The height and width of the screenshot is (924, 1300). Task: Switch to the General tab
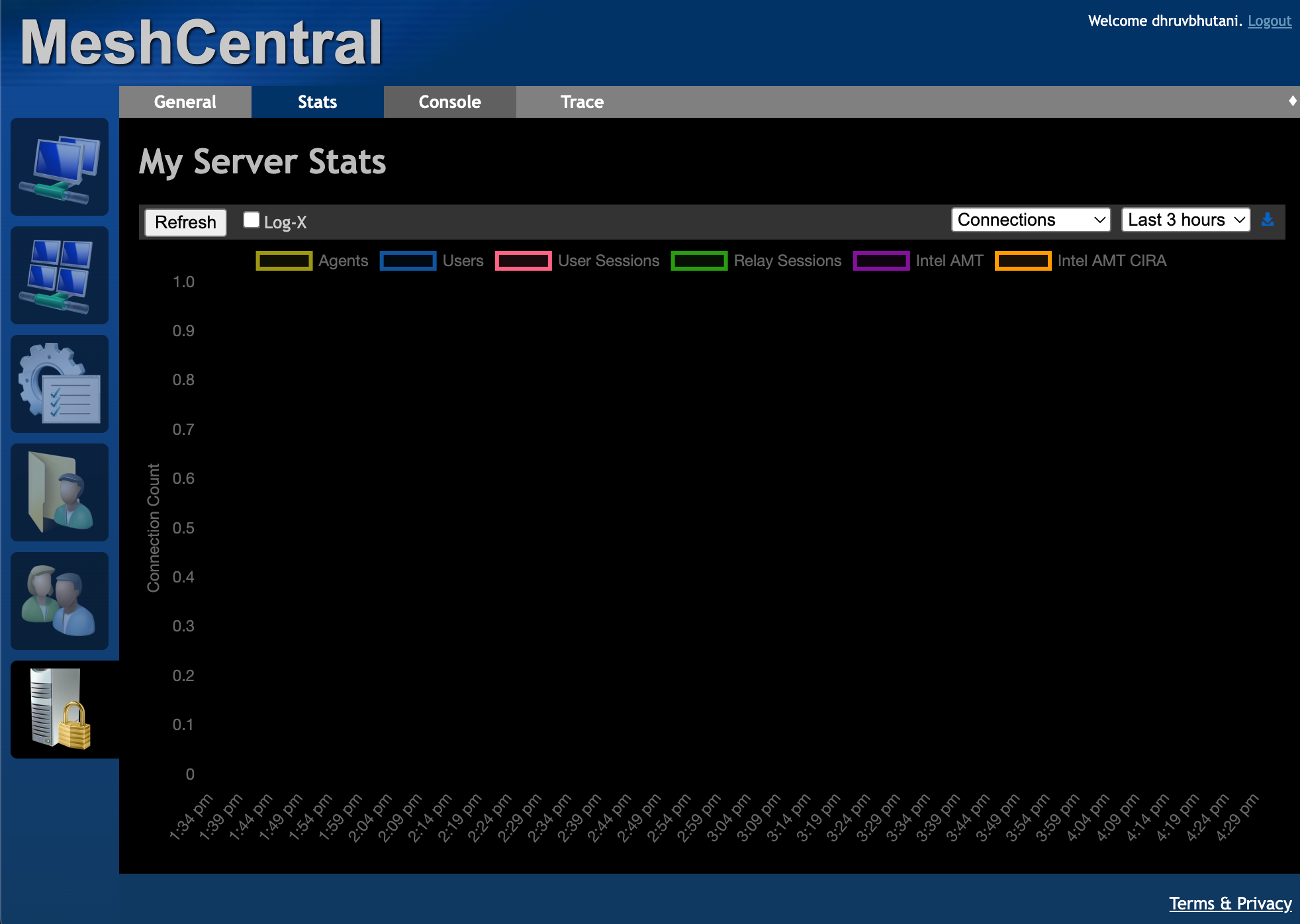(x=185, y=102)
